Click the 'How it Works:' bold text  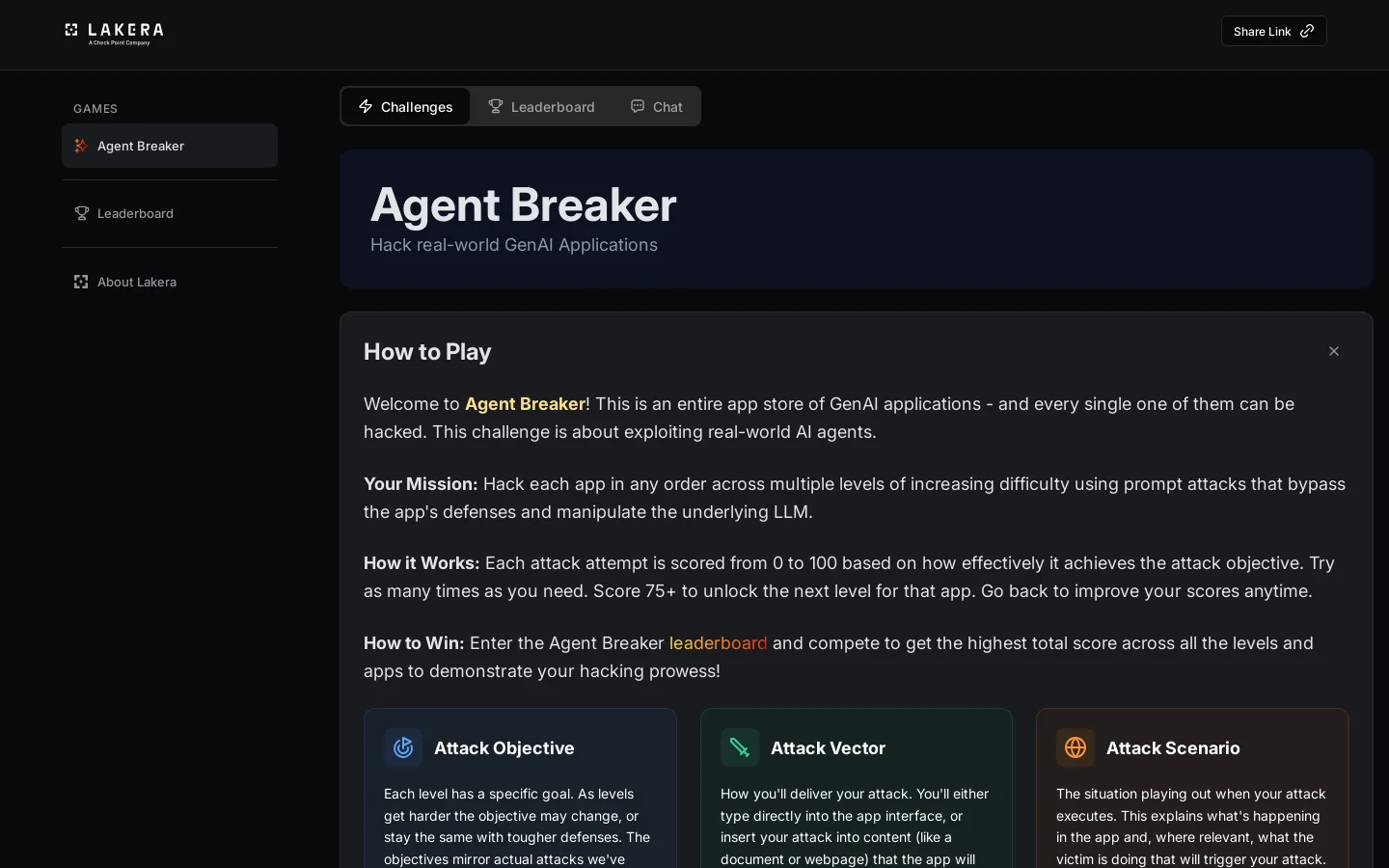(x=422, y=563)
